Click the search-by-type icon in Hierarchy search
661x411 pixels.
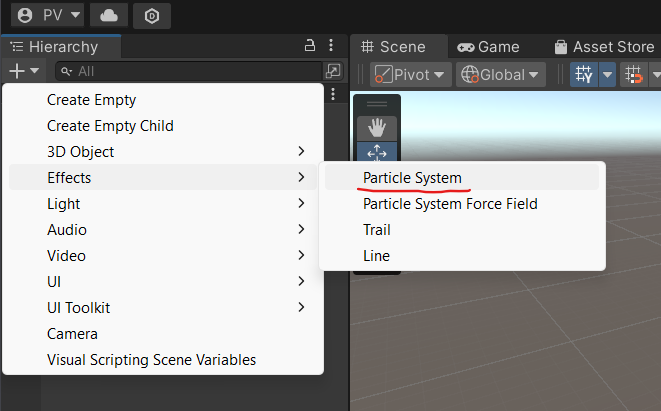(333, 71)
